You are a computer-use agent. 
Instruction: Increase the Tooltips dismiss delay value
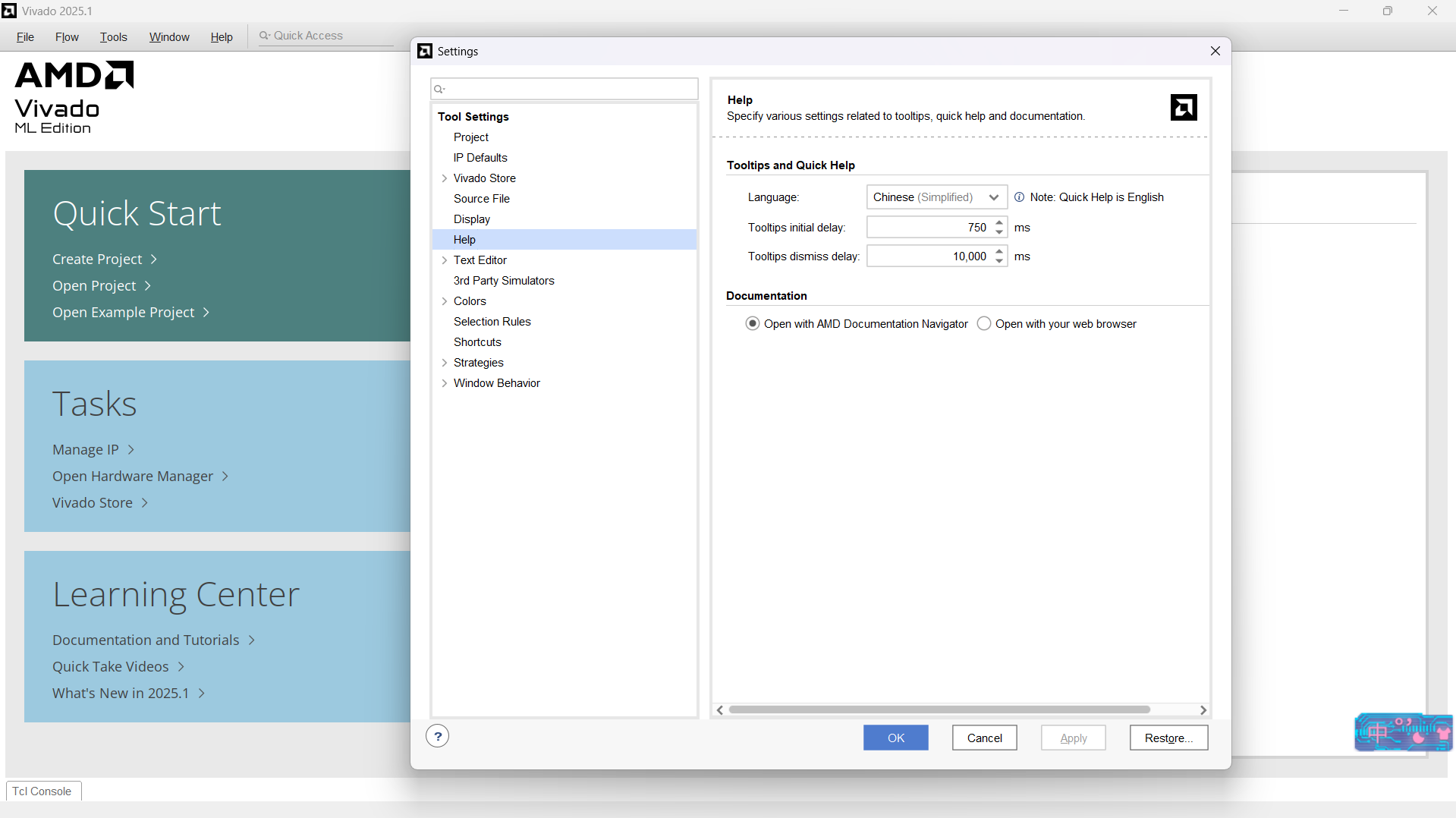[x=999, y=251]
